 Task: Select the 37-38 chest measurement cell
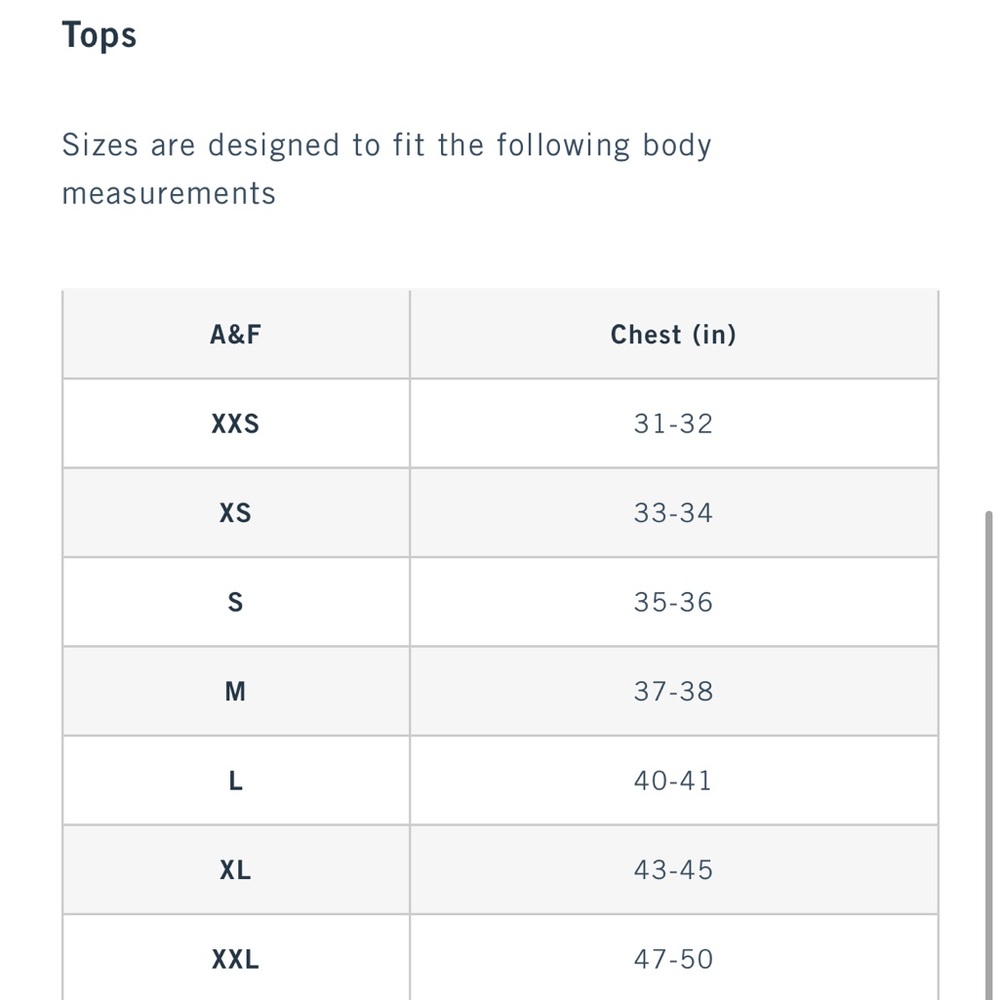673,691
